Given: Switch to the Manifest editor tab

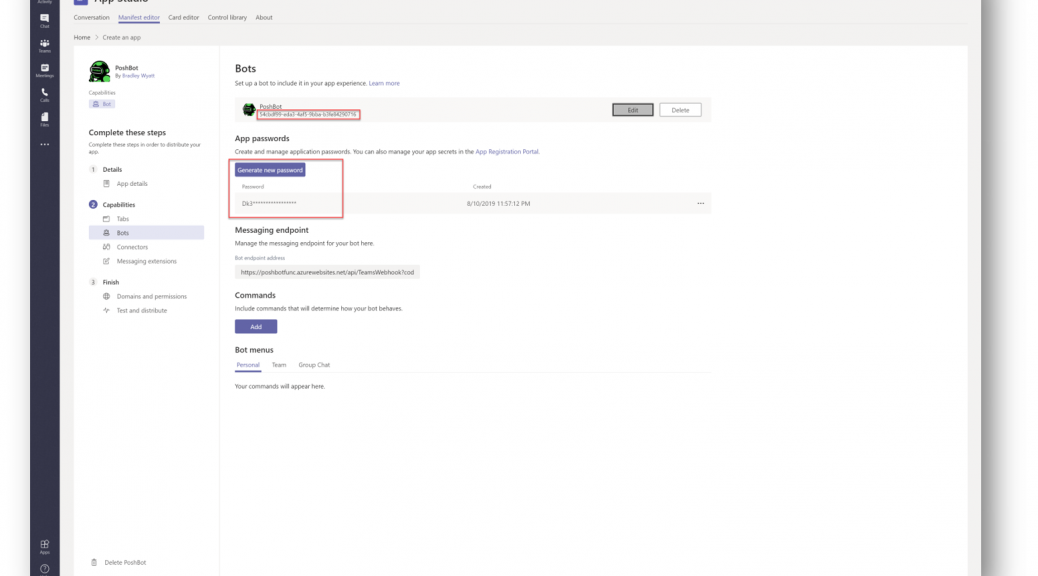Looking at the screenshot, I should [x=138, y=17].
